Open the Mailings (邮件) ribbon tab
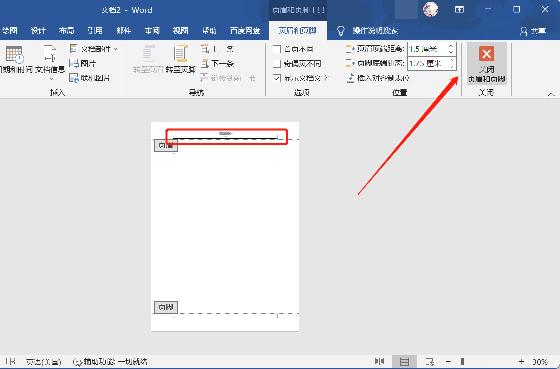 tap(123, 31)
